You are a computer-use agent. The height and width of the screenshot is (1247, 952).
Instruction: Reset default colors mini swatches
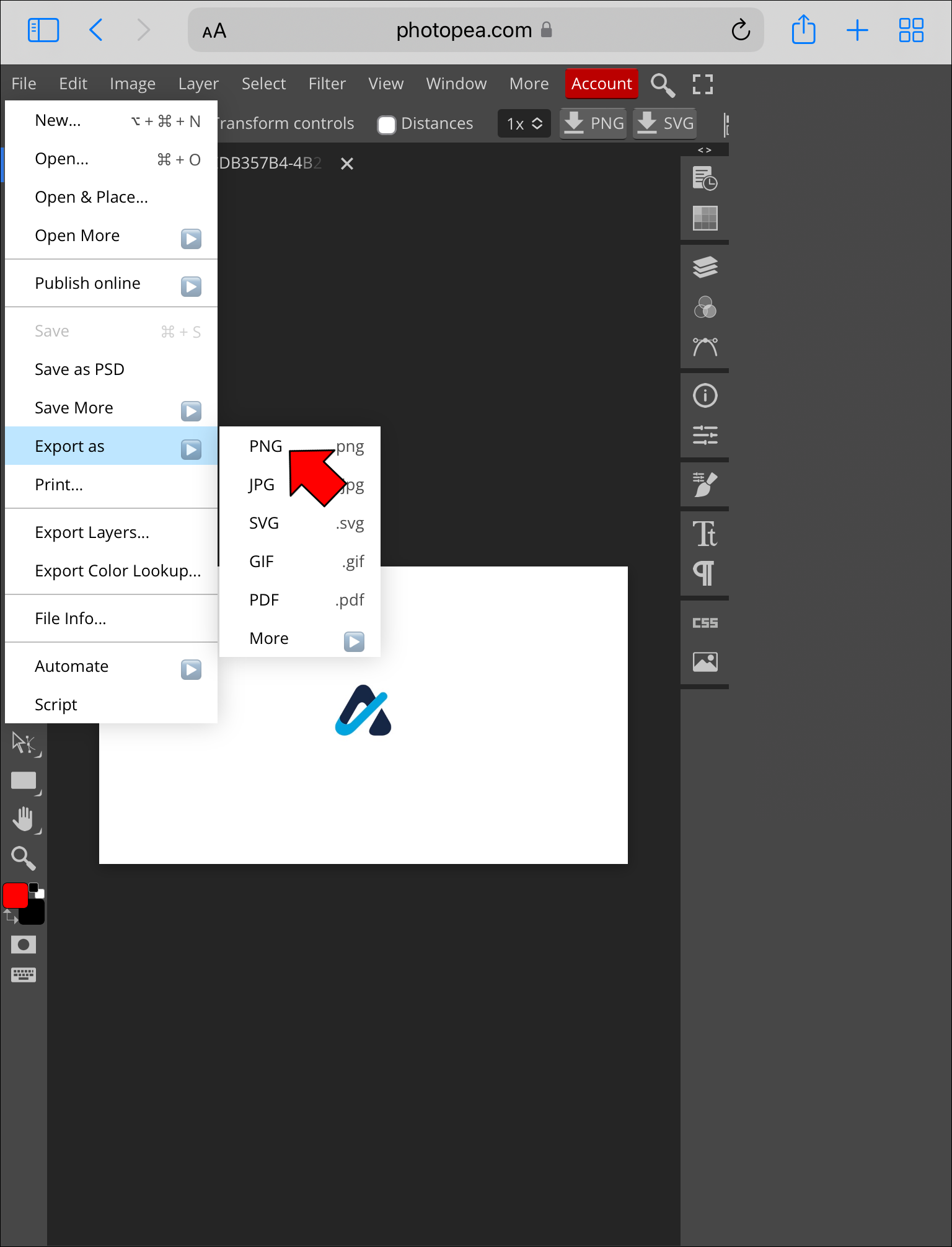pos(37,891)
